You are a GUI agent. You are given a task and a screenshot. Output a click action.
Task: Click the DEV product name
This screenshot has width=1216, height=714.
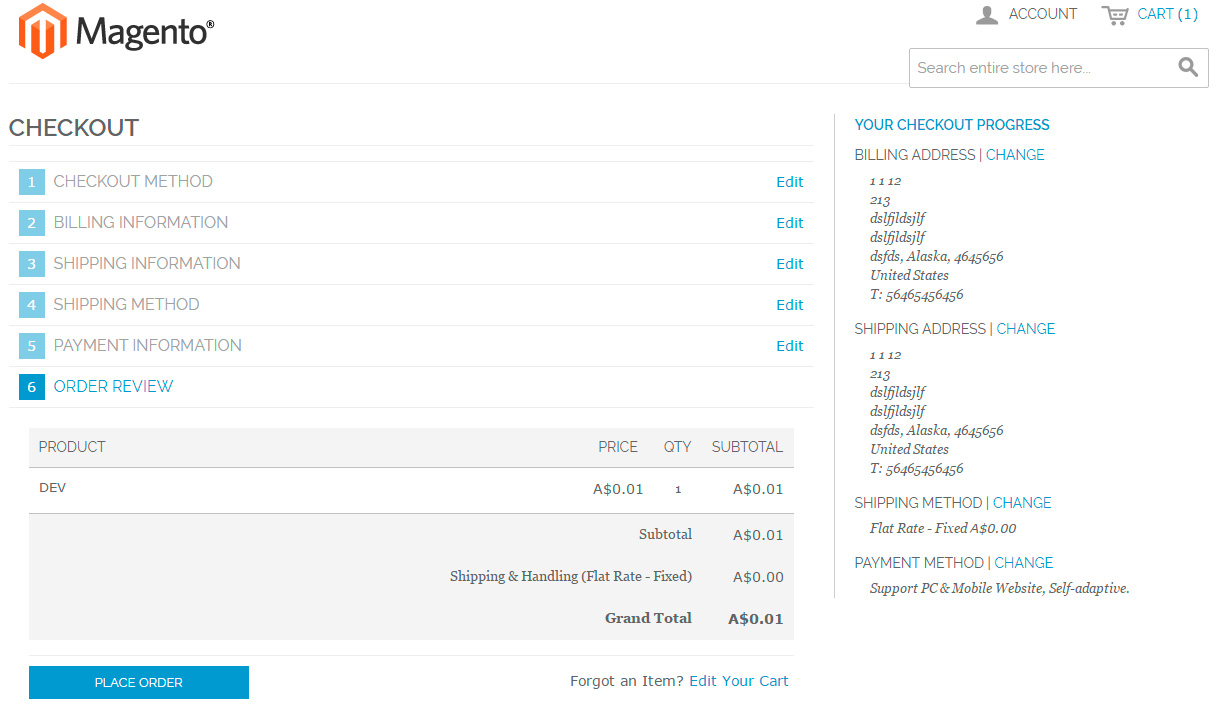53,488
